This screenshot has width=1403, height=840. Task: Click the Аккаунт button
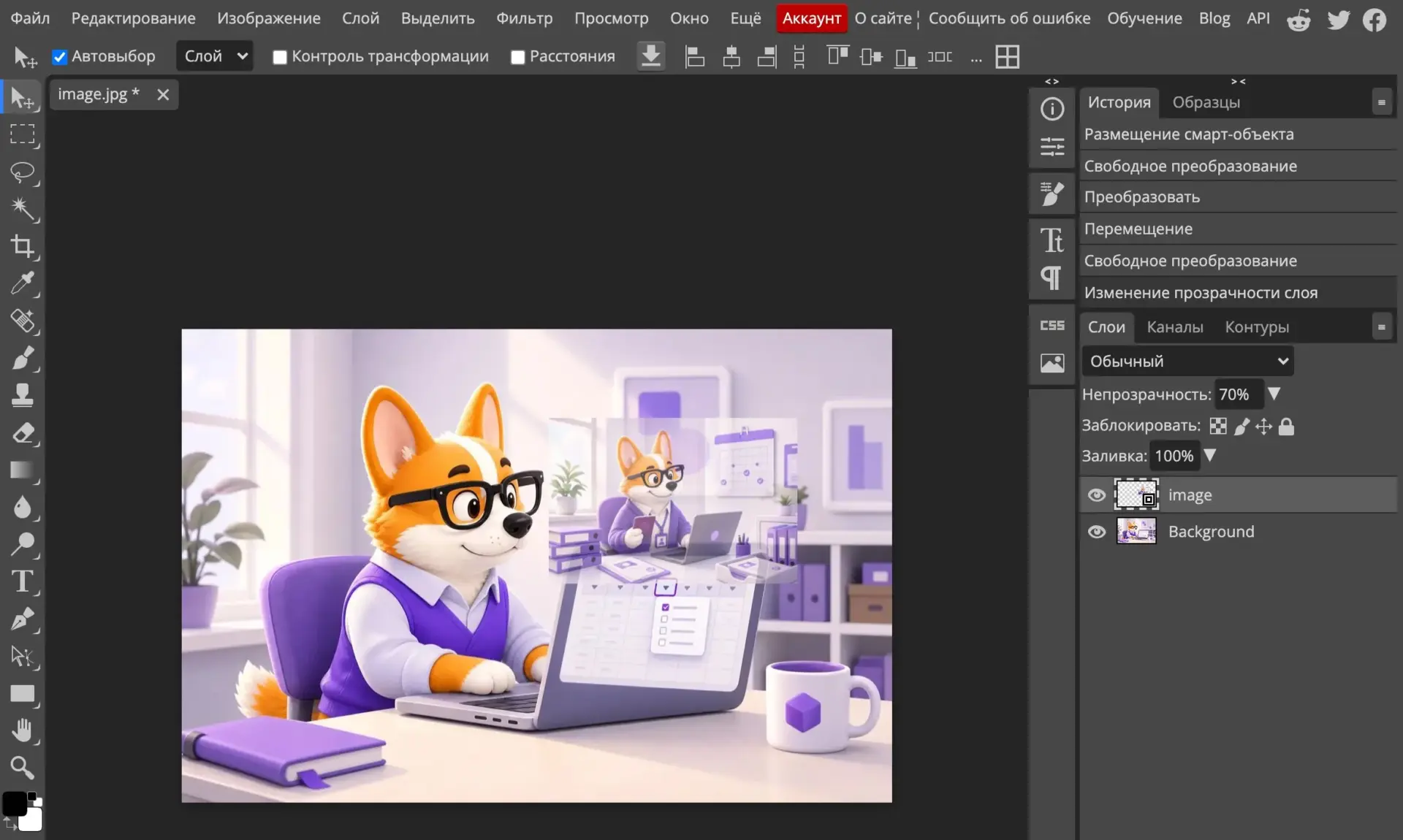point(811,18)
